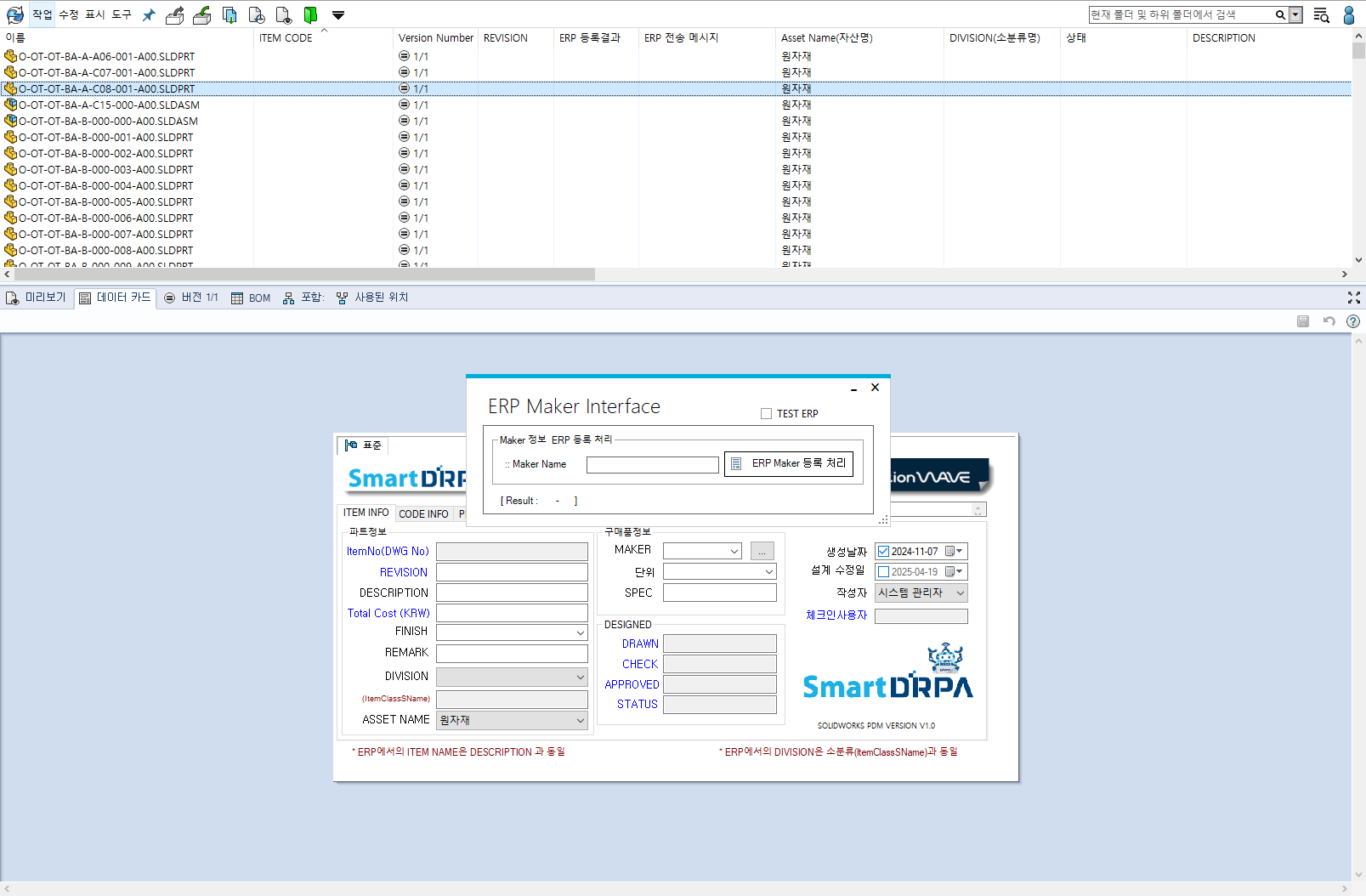Open the 도구 menu
The width and height of the screenshot is (1366, 896).
point(122,14)
